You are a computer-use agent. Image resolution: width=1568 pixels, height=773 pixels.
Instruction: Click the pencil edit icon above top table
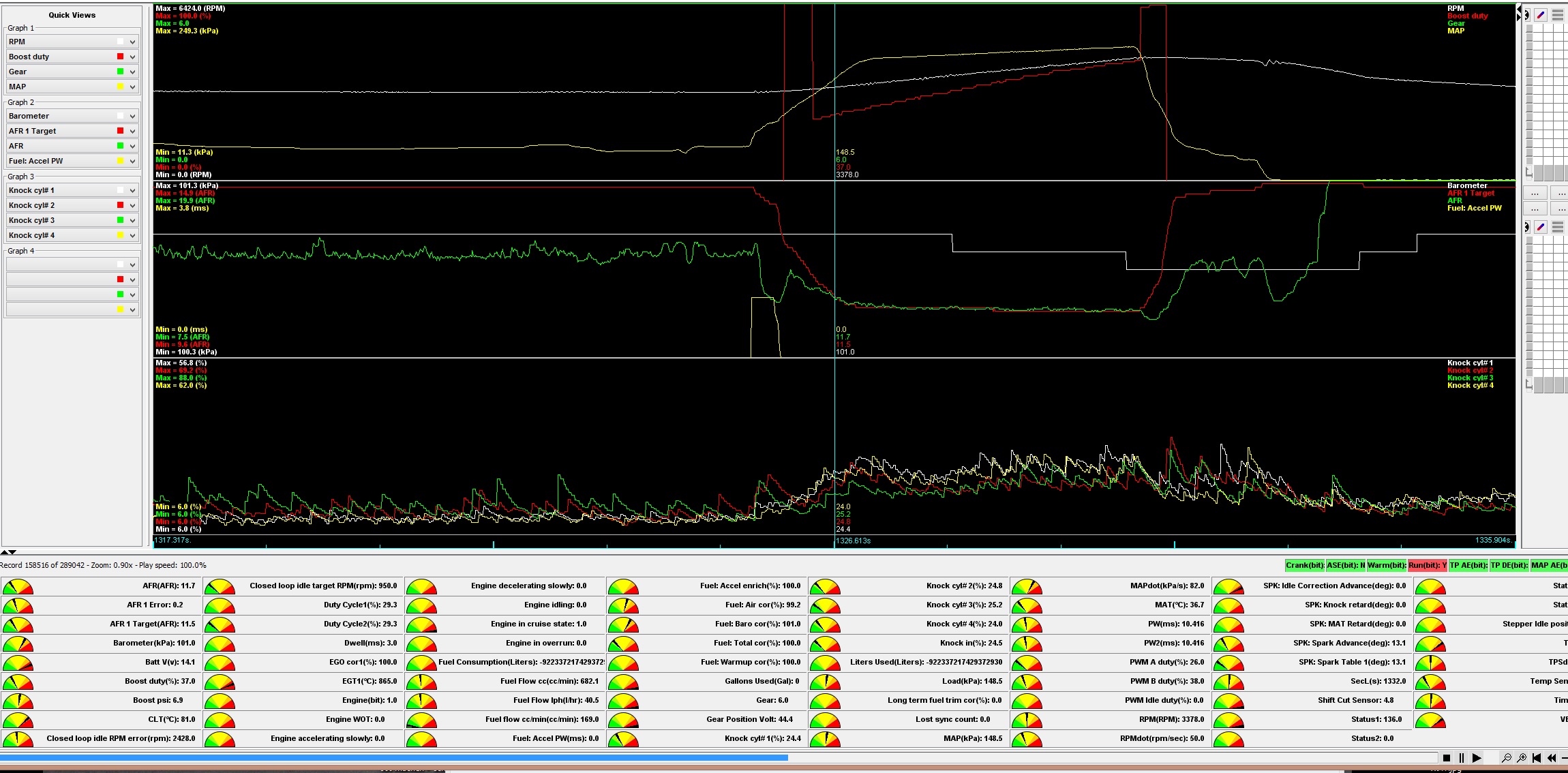(x=1541, y=15)
